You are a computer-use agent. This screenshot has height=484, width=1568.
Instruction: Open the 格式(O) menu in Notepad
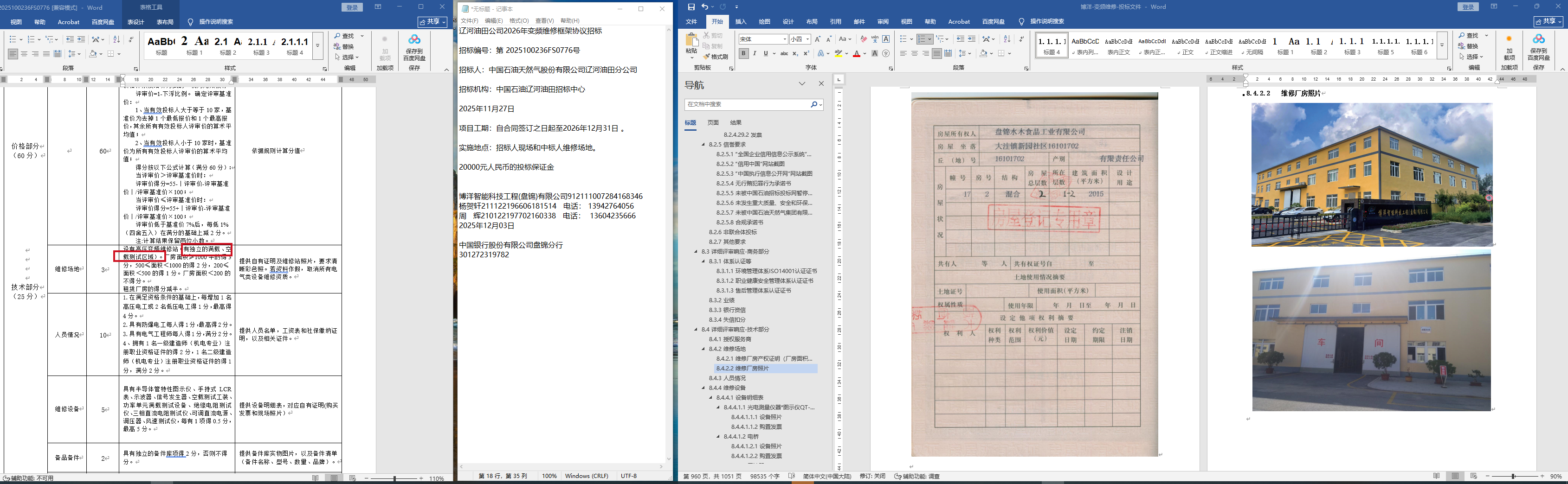coord(519,21)
